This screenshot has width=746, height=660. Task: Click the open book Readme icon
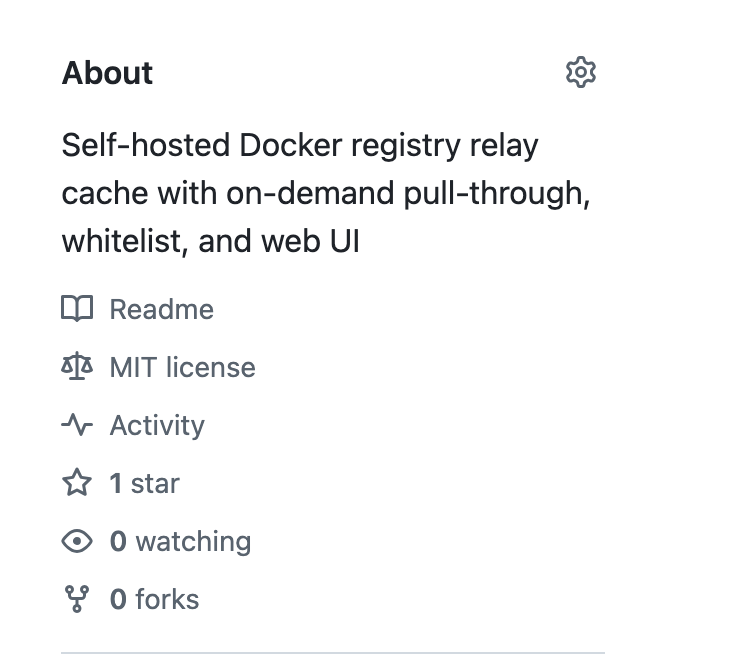tap(77, 309)
